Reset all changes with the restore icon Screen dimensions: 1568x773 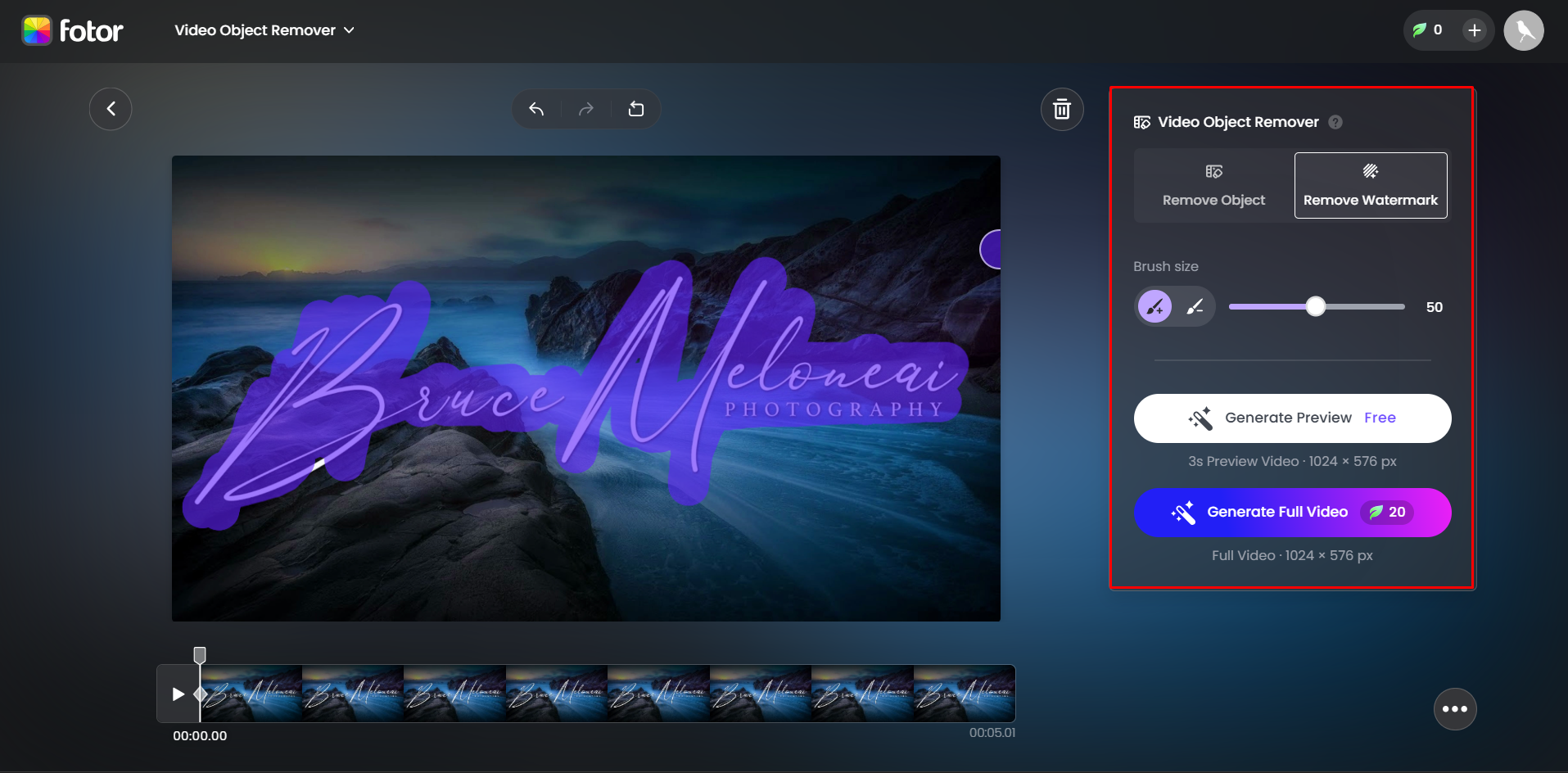click(x=635, y=108)
